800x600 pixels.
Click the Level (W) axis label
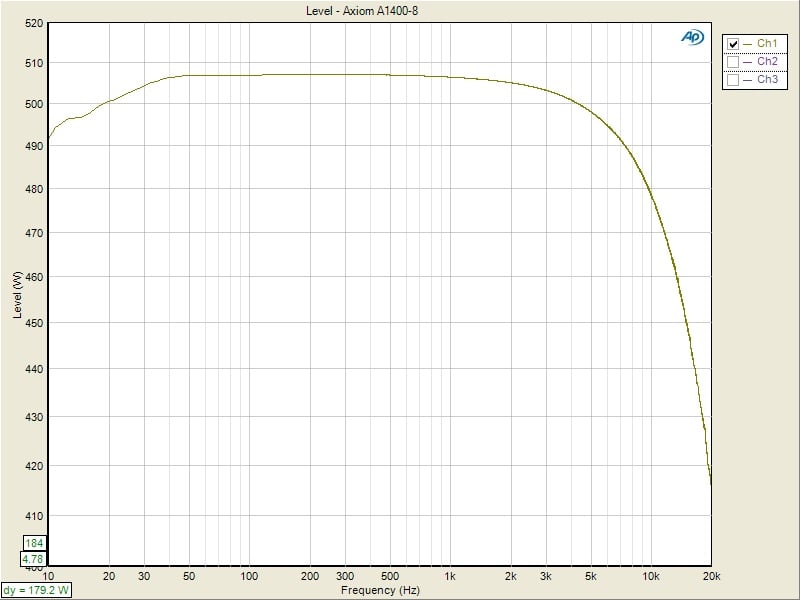point(17,296)
